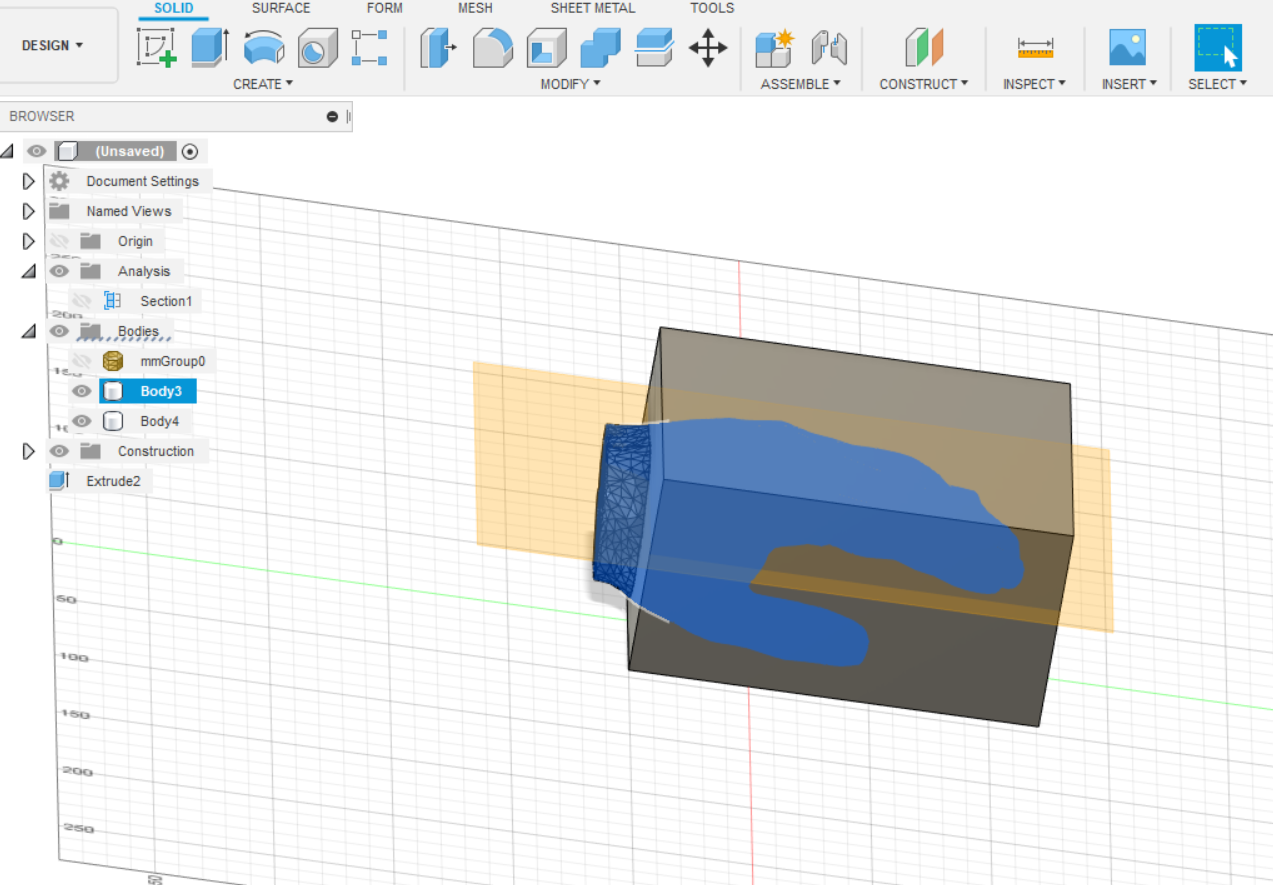Viewport: 1273px width, 885px height.
Task: Collapse the Analysis folder
Action: coord(28,272)
